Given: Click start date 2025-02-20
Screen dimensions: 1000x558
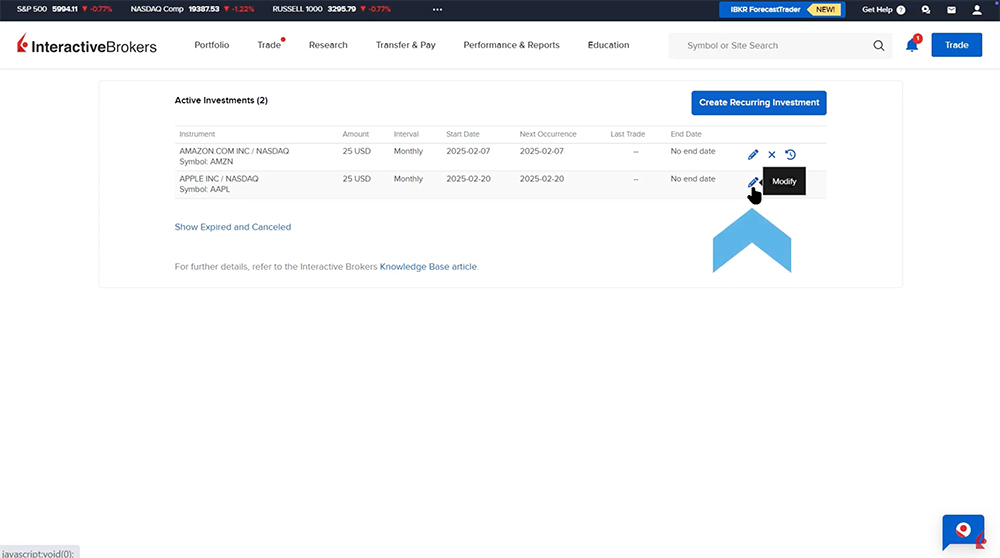Looking at the screenshot, I should 468,179.
